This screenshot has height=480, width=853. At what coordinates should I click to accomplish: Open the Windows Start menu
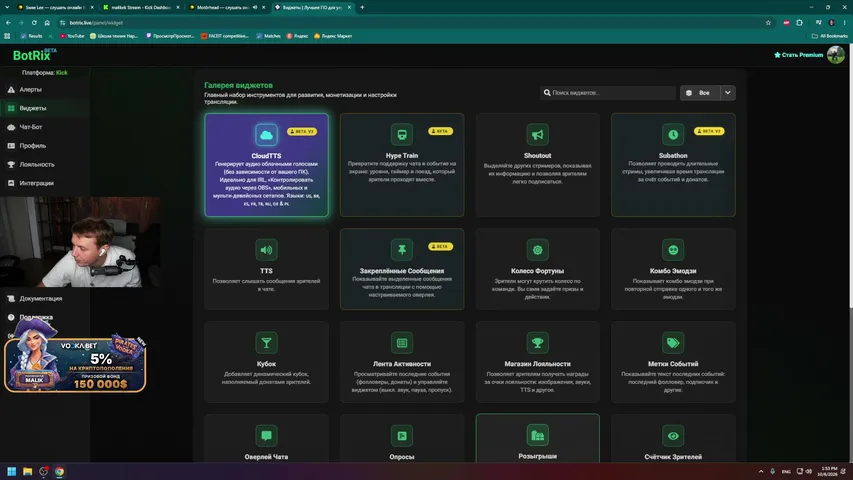click(x=11, y=471)
